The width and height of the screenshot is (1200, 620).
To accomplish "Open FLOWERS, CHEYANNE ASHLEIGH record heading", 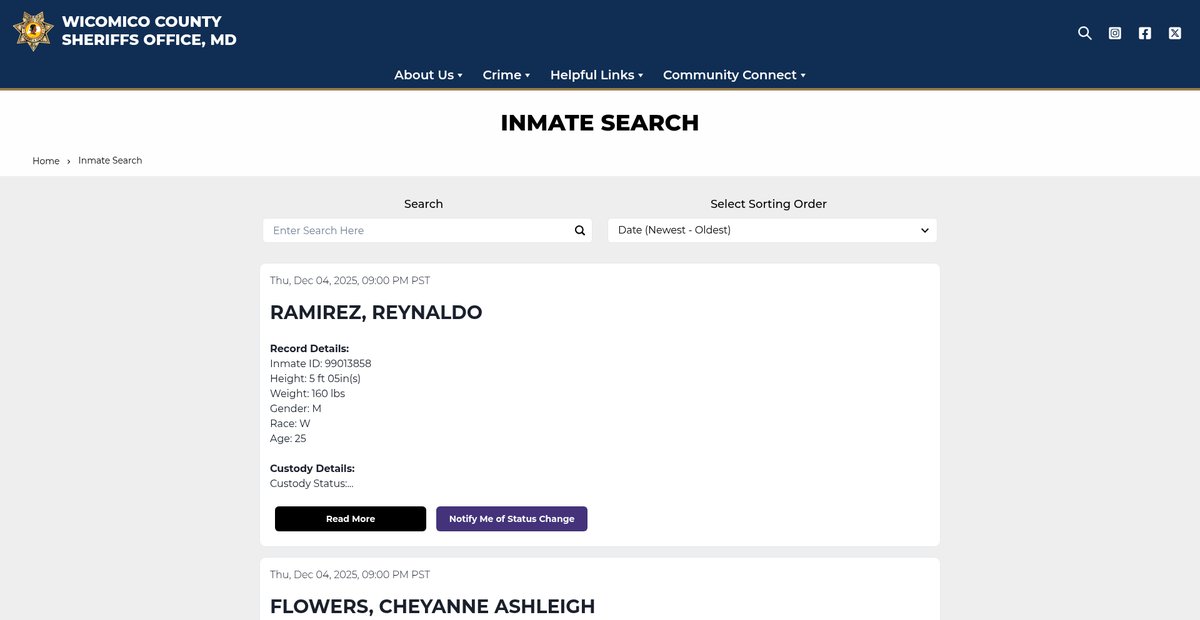I will tap(432, 606).
